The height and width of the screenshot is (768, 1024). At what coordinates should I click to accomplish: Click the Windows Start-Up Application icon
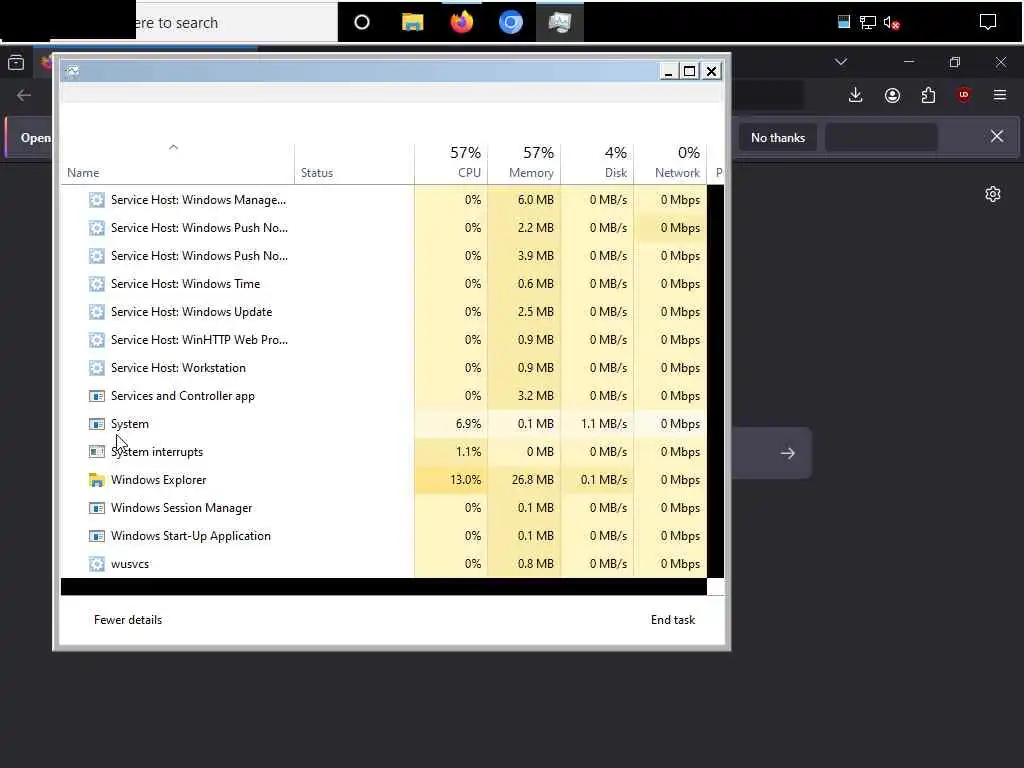pyautogui.click(x=97, y=536)
